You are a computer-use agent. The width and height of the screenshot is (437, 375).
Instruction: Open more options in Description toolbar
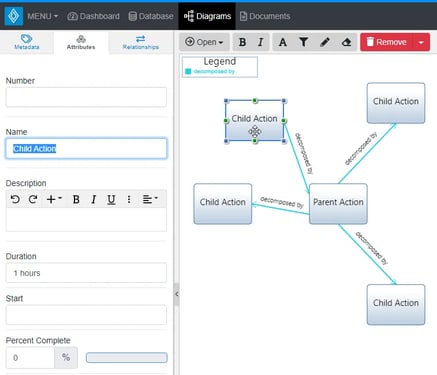click(x=129, y=199)
